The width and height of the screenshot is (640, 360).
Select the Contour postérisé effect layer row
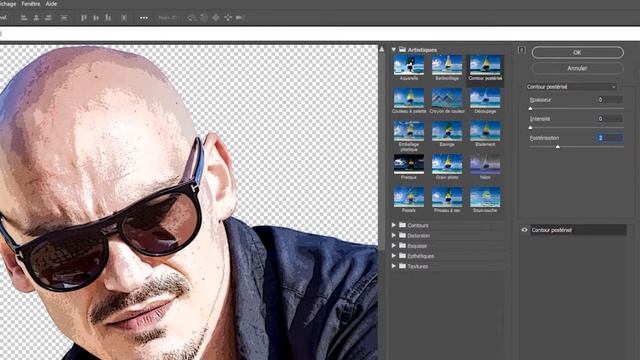click(x=578, y=230)
